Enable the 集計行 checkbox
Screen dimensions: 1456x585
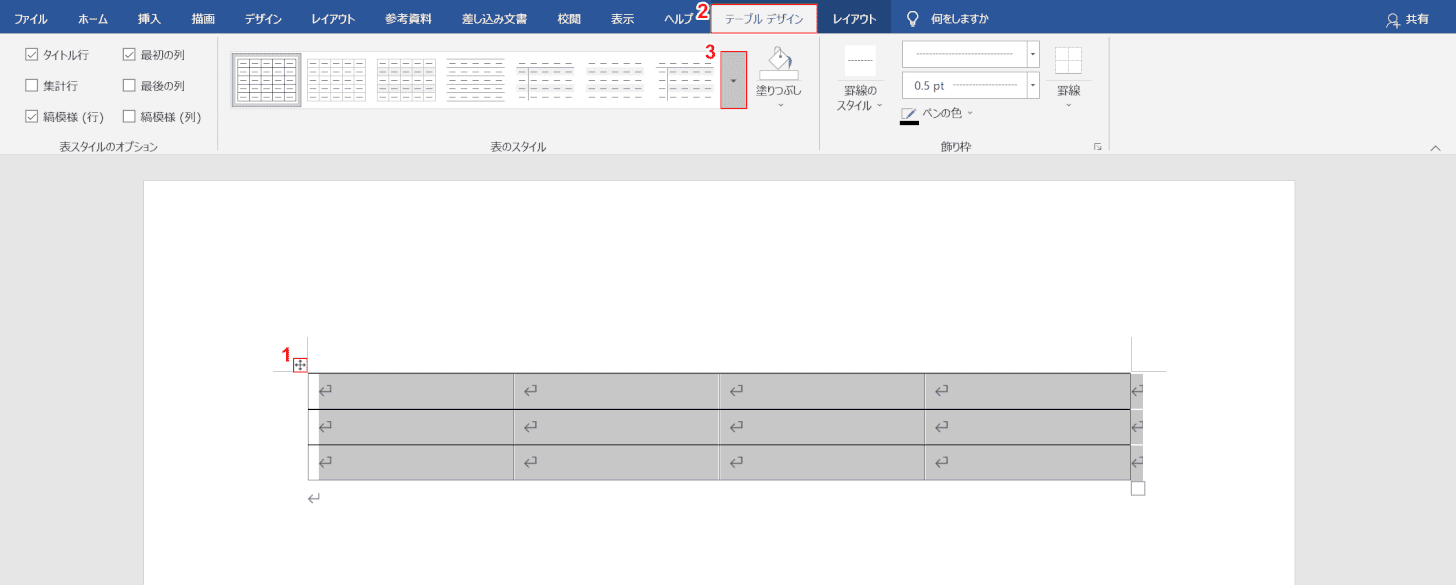coord(32,86)
